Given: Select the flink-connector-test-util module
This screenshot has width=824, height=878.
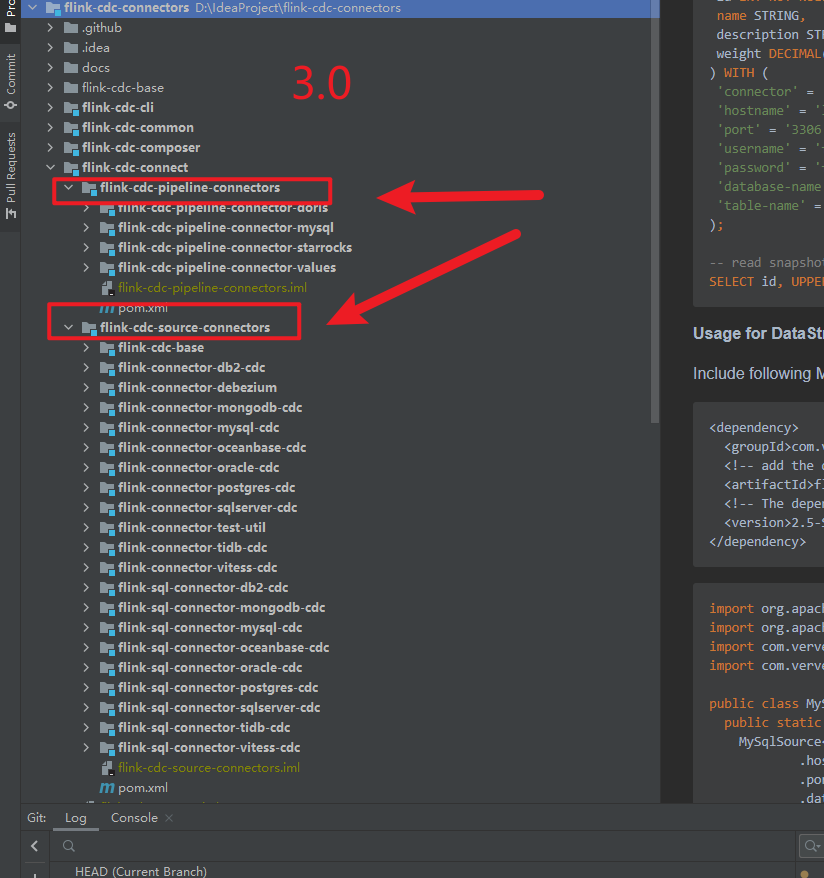Looking at the screenshot, I should click(x=191, y=527).
